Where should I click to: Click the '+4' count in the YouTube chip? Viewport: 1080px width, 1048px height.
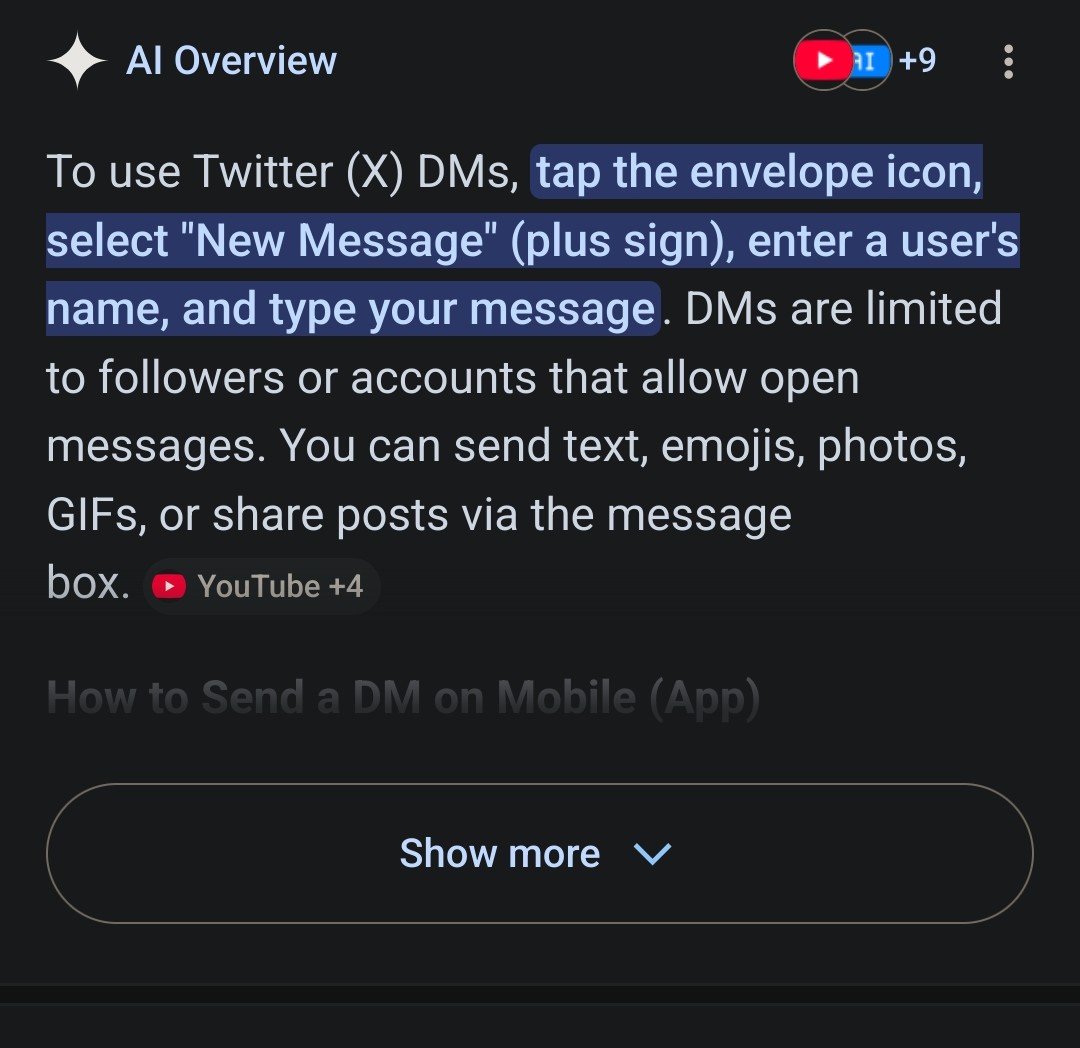[x=346, y=587]
